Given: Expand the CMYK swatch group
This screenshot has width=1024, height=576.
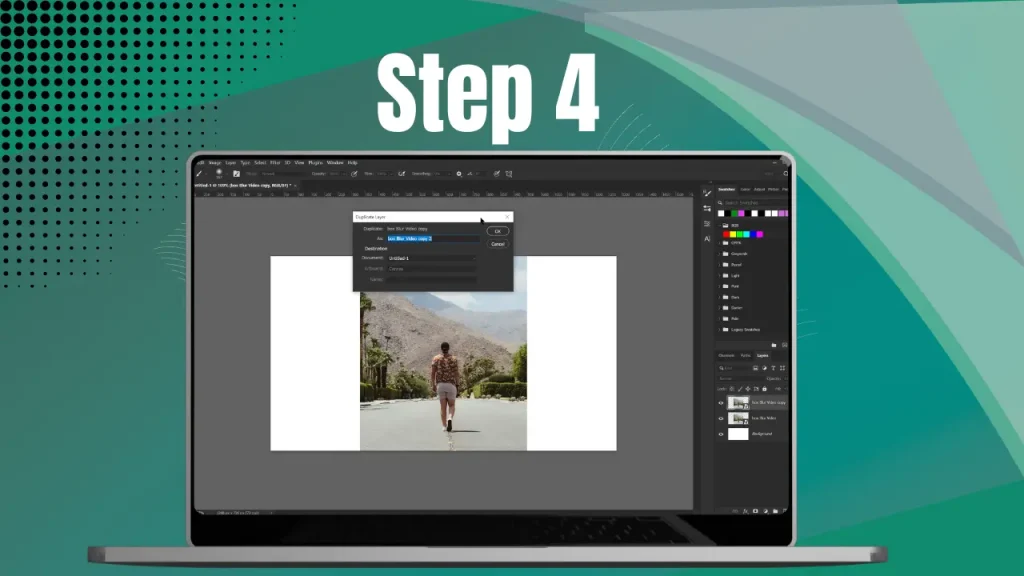Looking at the screenshot, I should [720, 243].
